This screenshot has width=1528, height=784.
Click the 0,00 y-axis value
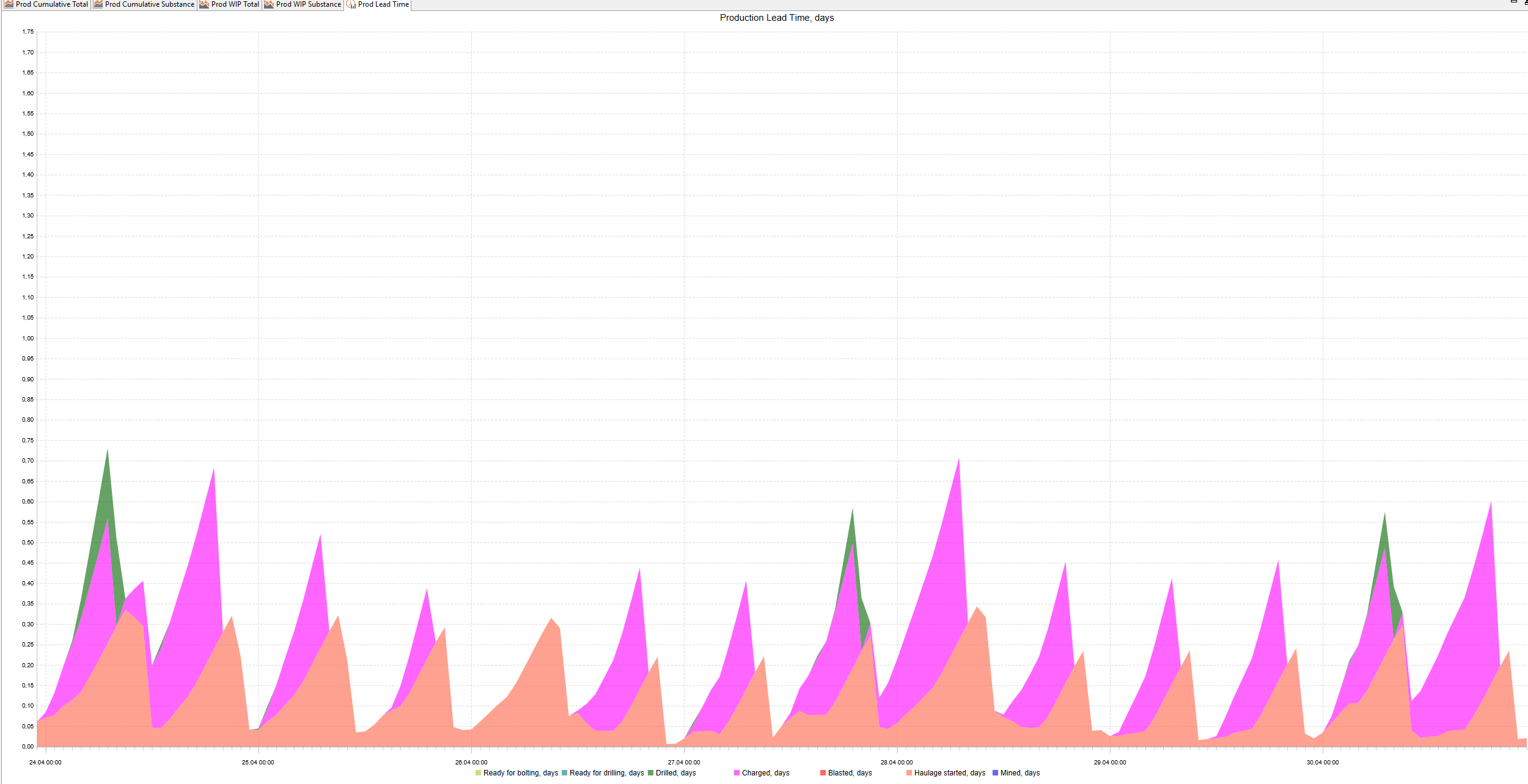click(x=28, y=747)
